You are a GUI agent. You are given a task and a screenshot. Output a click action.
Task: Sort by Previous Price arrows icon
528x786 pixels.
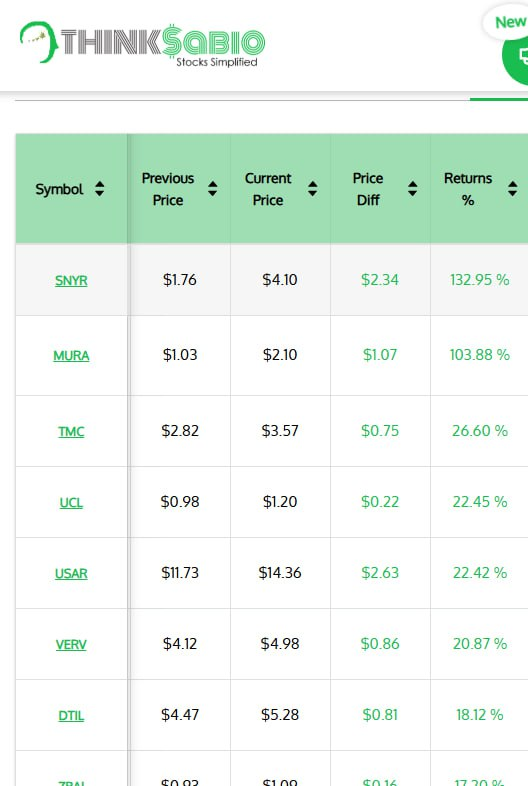pyautogui.click(x=212, y=189)
